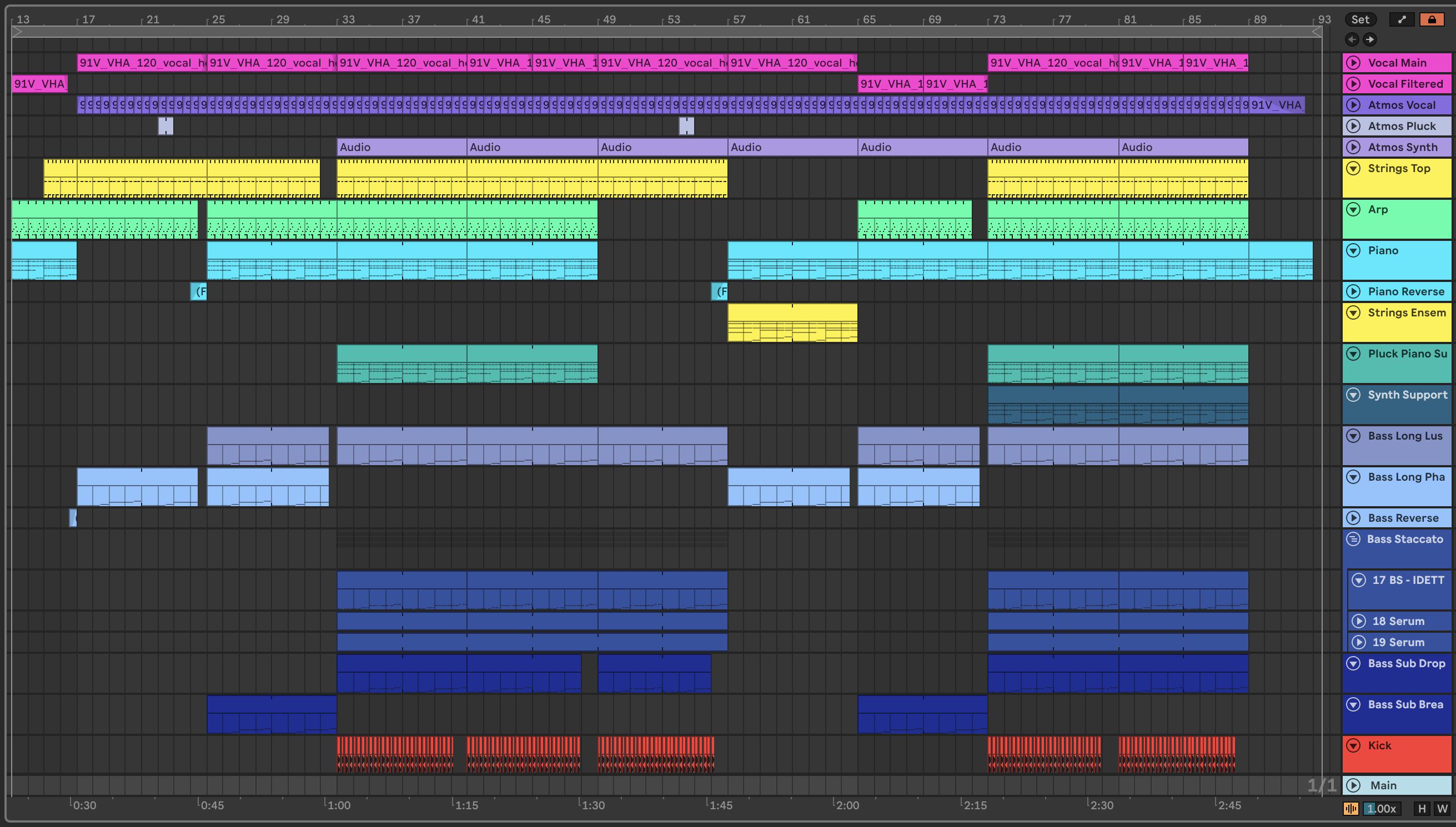1456x827 pixels.
Task: Select the 91V_VHA clip on Vocal Filtered at bar 13
Action: point(39,83)
